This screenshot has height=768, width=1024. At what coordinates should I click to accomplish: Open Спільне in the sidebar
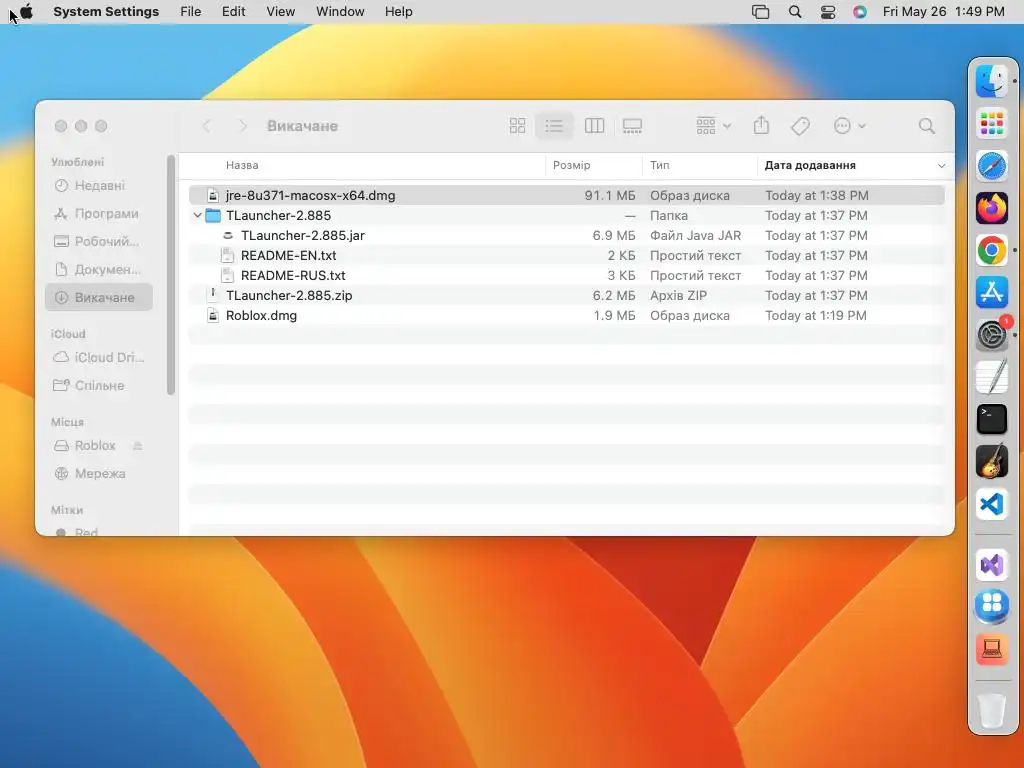click(x=99, y=385)
